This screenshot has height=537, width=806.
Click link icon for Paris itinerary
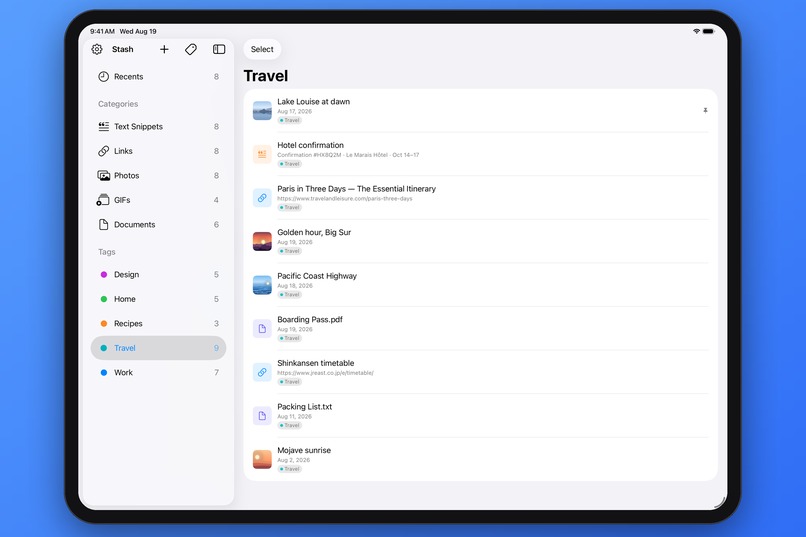(262, 198)
